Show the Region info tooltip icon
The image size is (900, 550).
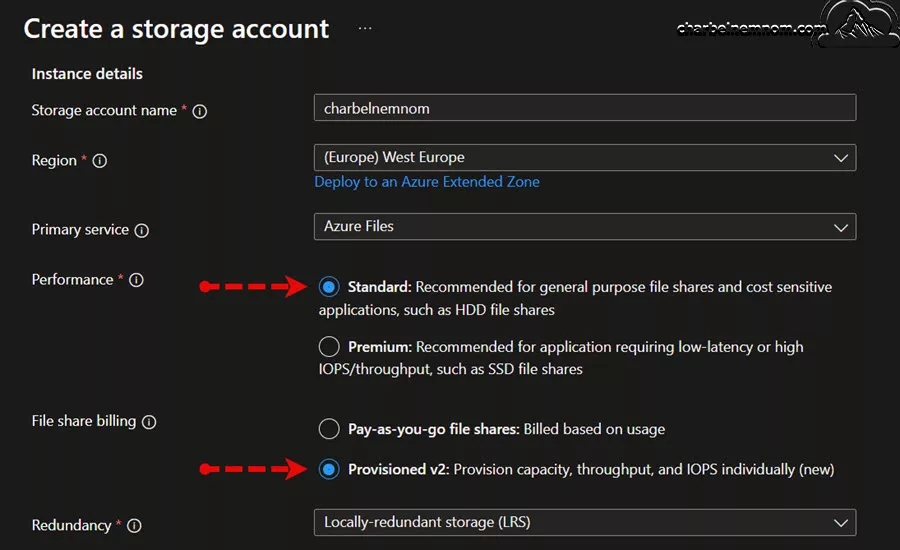tap(100, 161)
